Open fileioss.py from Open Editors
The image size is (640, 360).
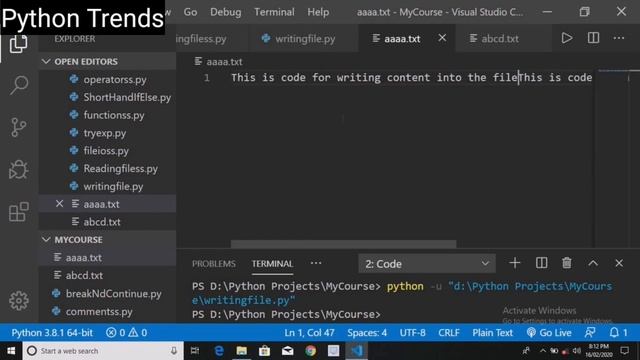pyautogui.click(x=107, y=151)
